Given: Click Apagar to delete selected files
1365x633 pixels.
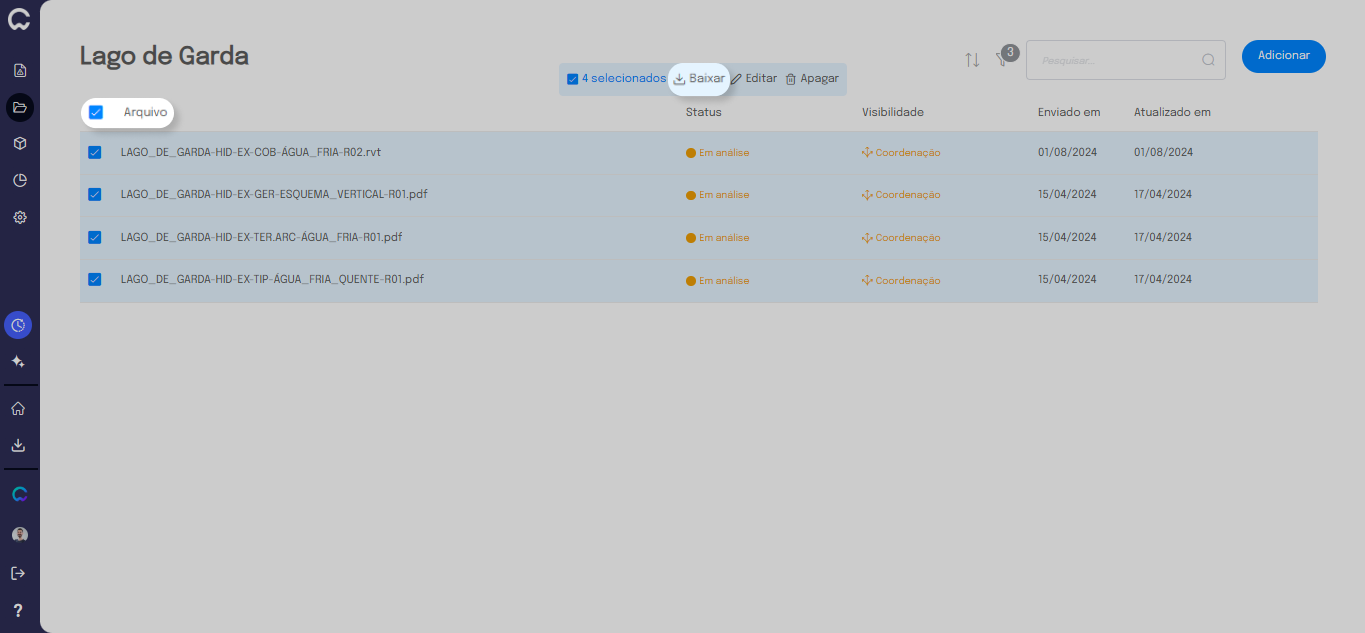Looking at the screenshot, I should 812,79.
